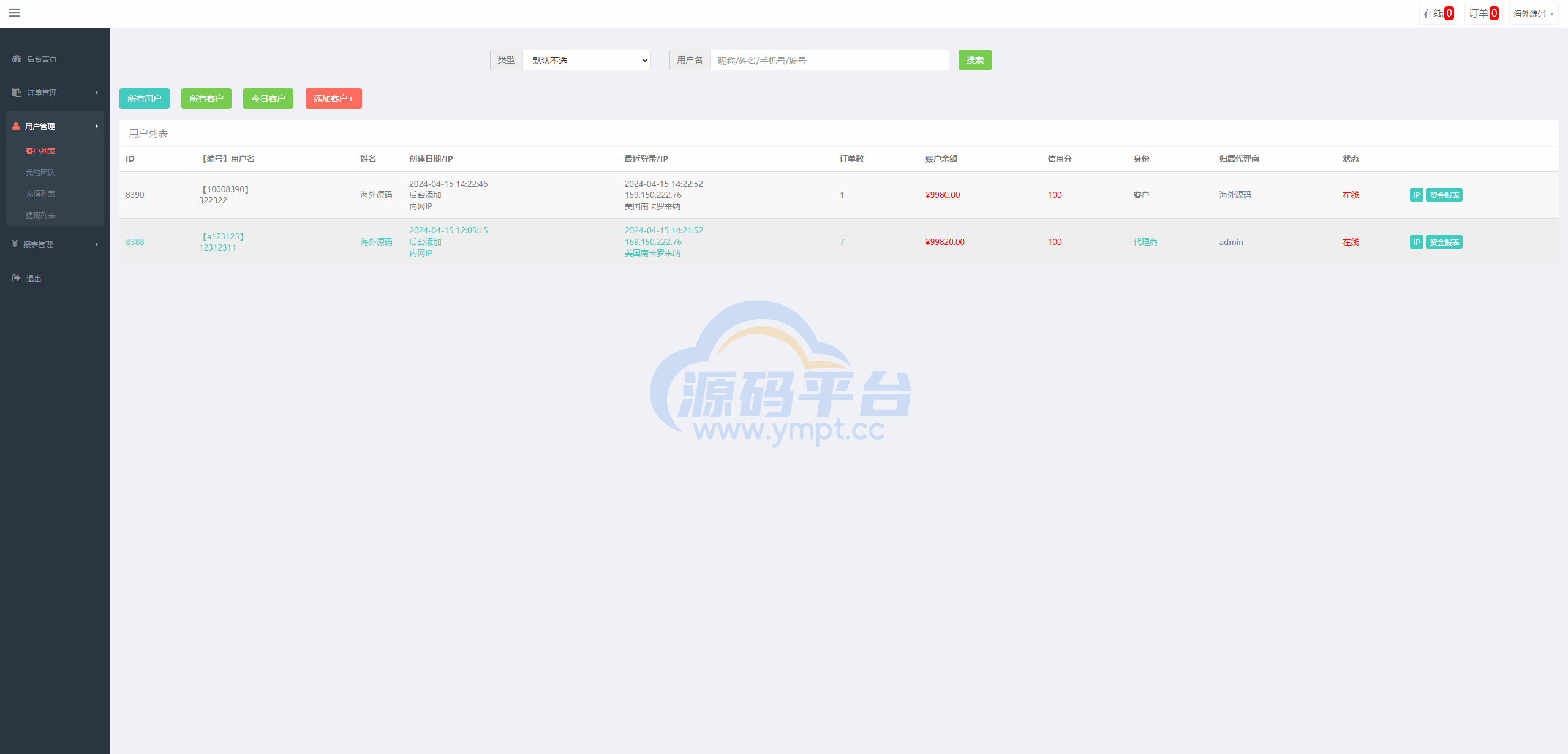Click the 订单管理 clipboard icon in the sidebar

[x=17, y=92]
